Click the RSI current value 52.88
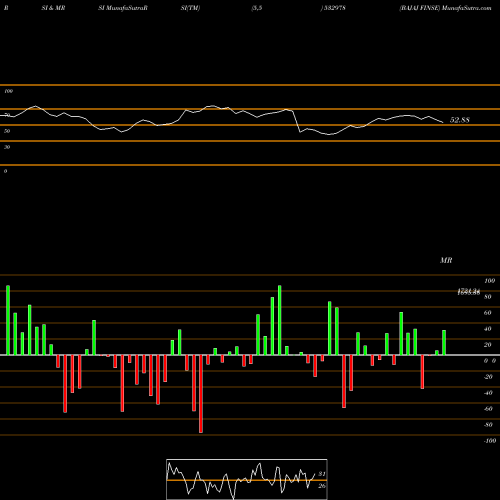Screen dimensions: 500x500 460,120
